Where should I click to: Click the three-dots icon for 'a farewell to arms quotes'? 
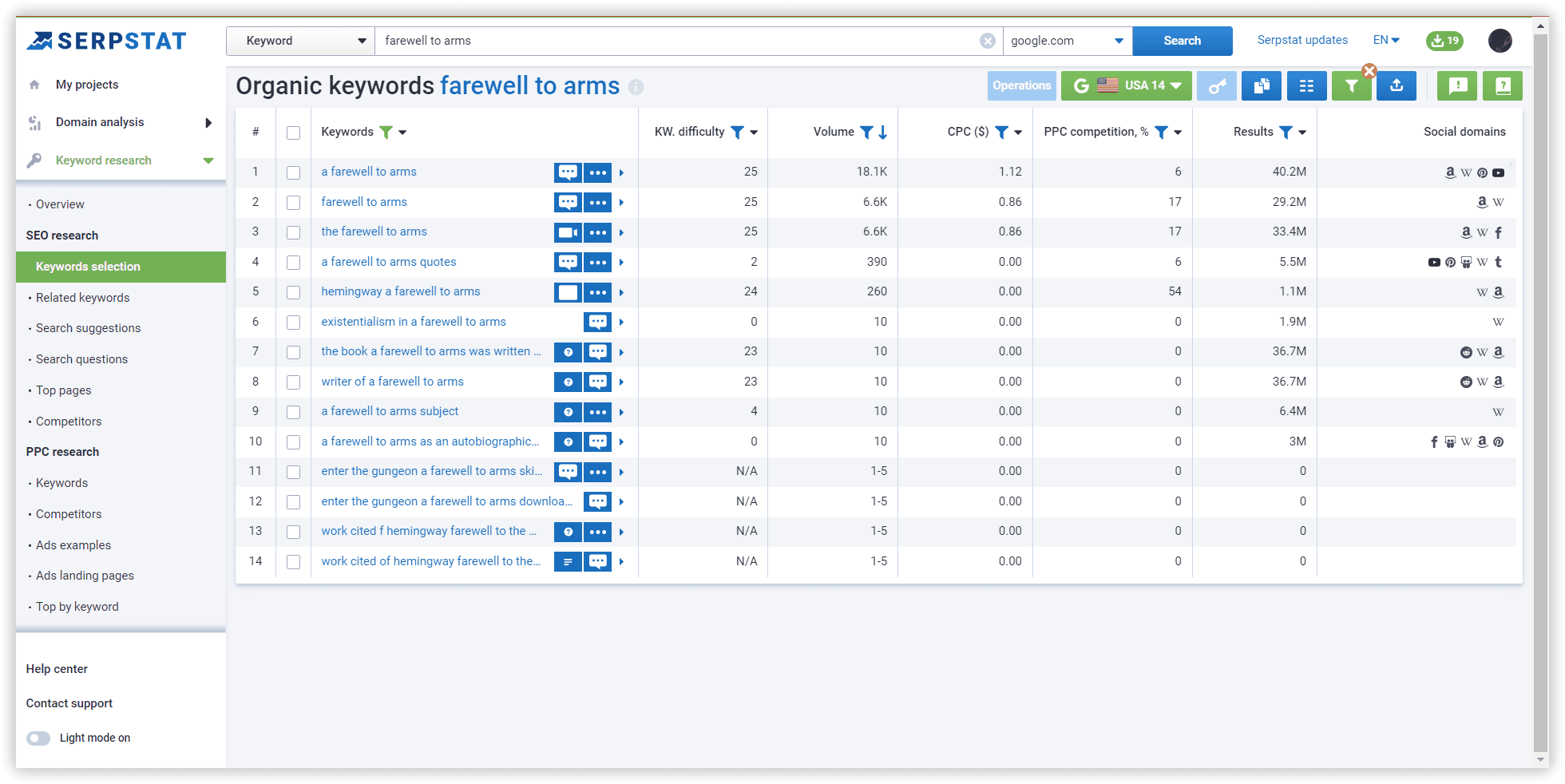[597, 262]
